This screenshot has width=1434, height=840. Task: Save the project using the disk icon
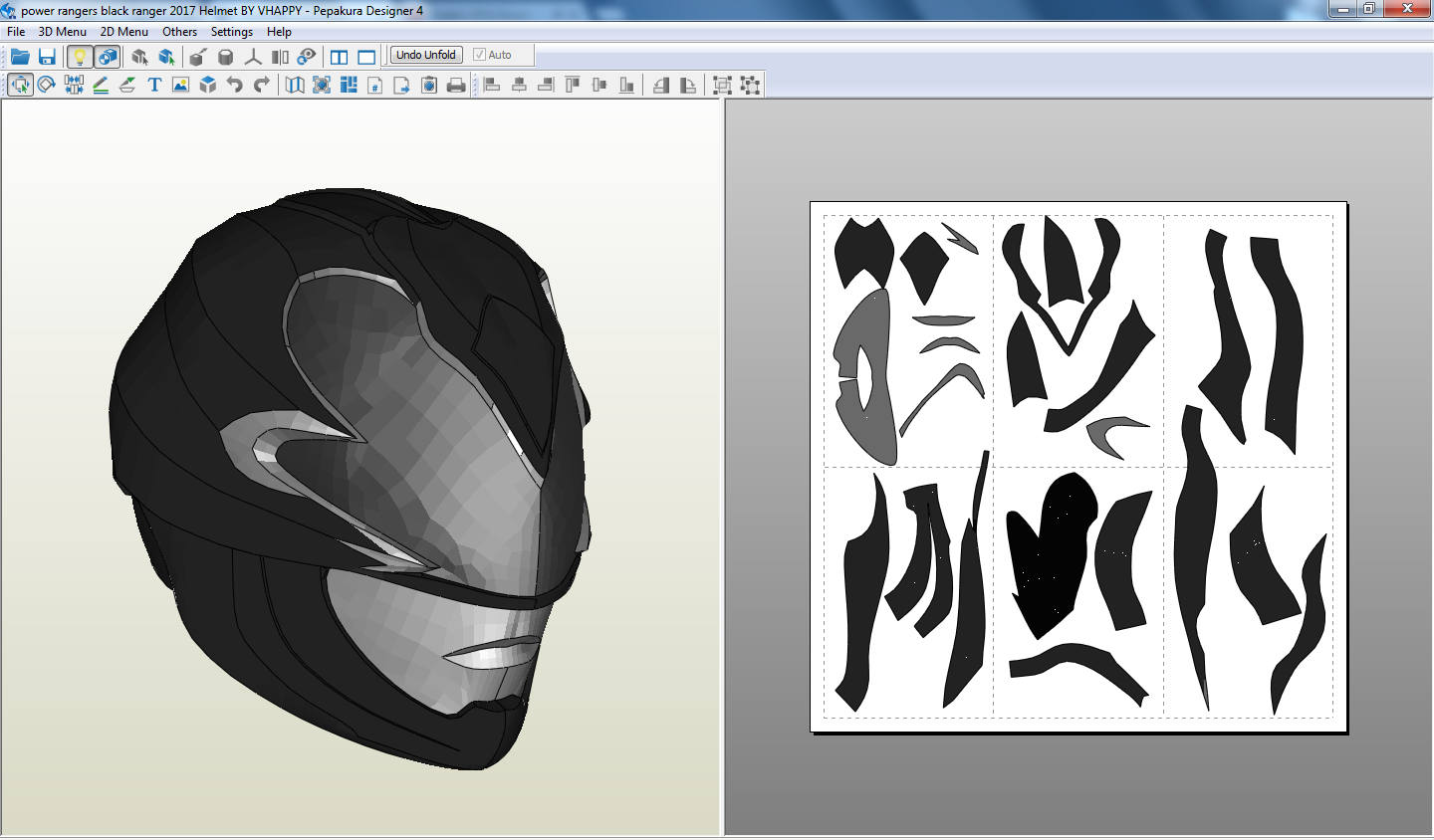(47, 57)
